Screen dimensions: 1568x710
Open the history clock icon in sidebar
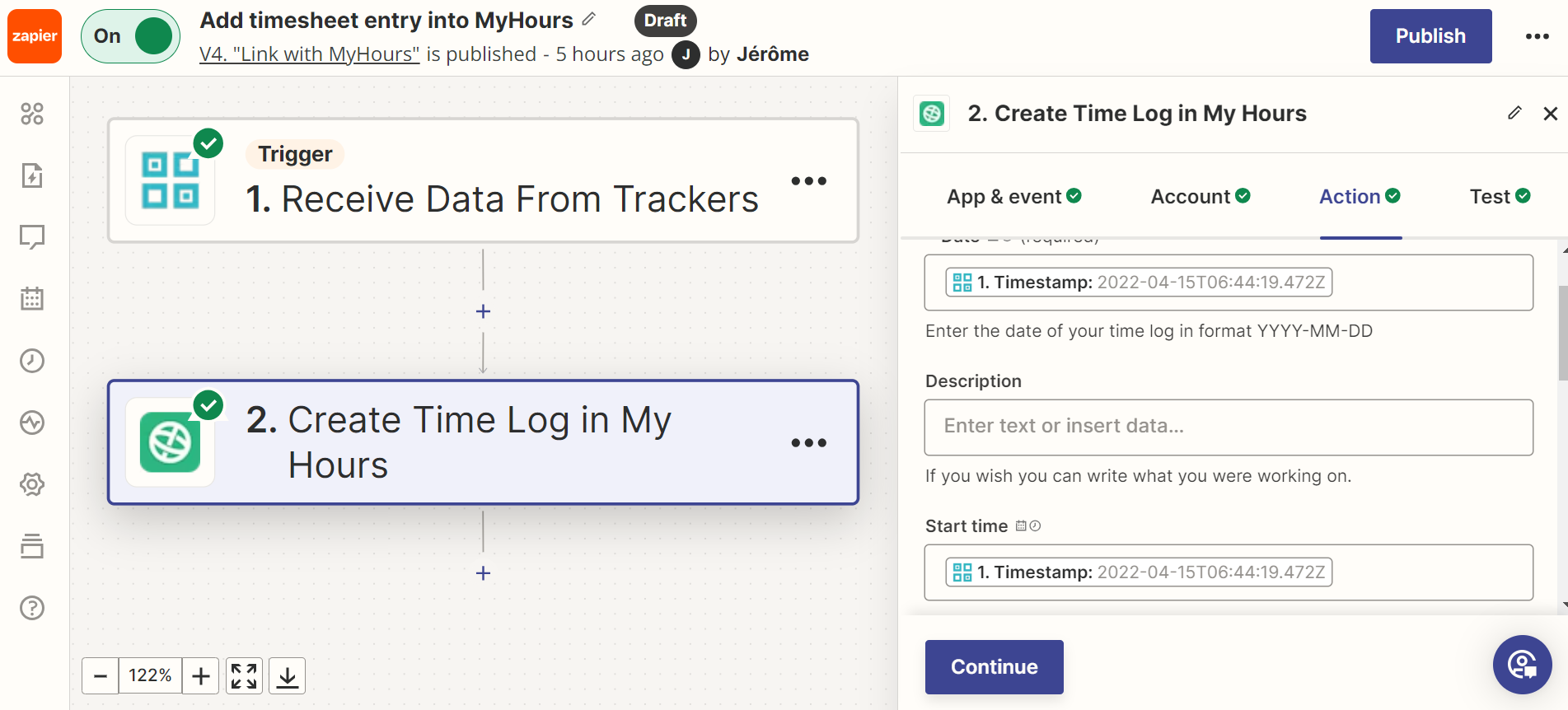[x=32, y=361]
